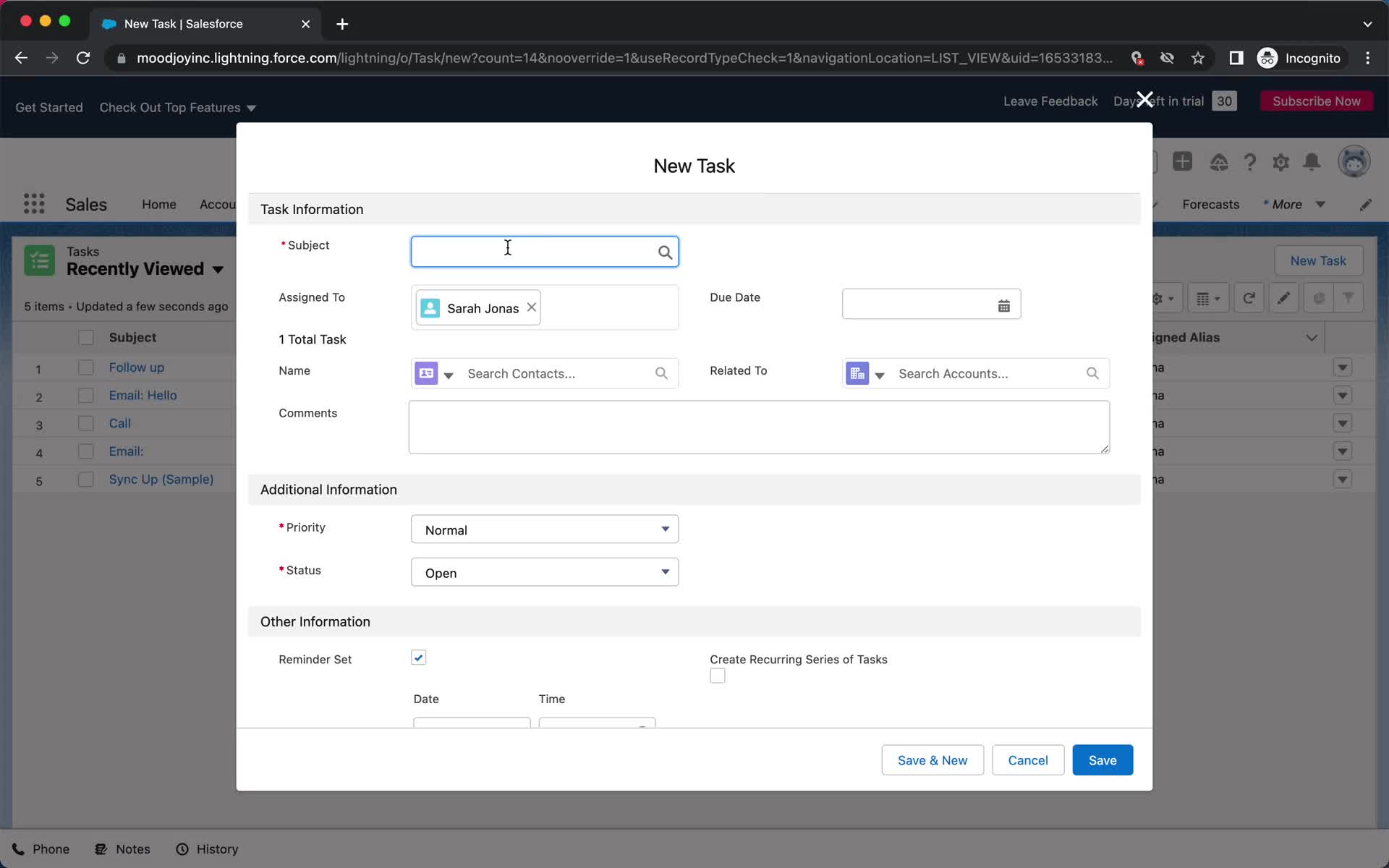Click search icon in Search Contacts field
This screenshot has width=1389, height=868.
point(661,373)
